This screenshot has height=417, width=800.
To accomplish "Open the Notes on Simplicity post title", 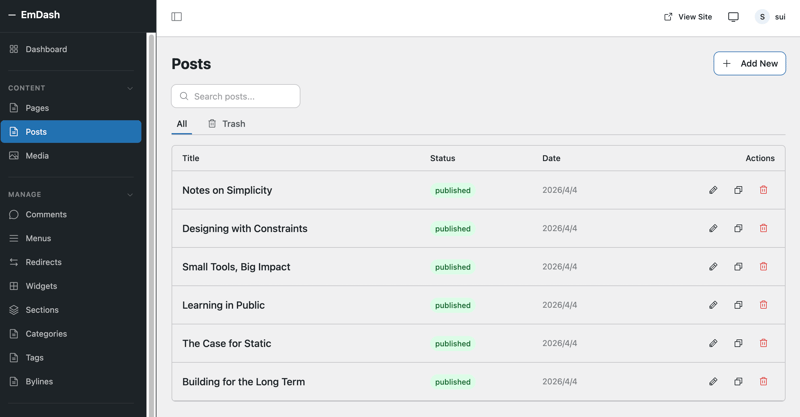I will (227, 190).
